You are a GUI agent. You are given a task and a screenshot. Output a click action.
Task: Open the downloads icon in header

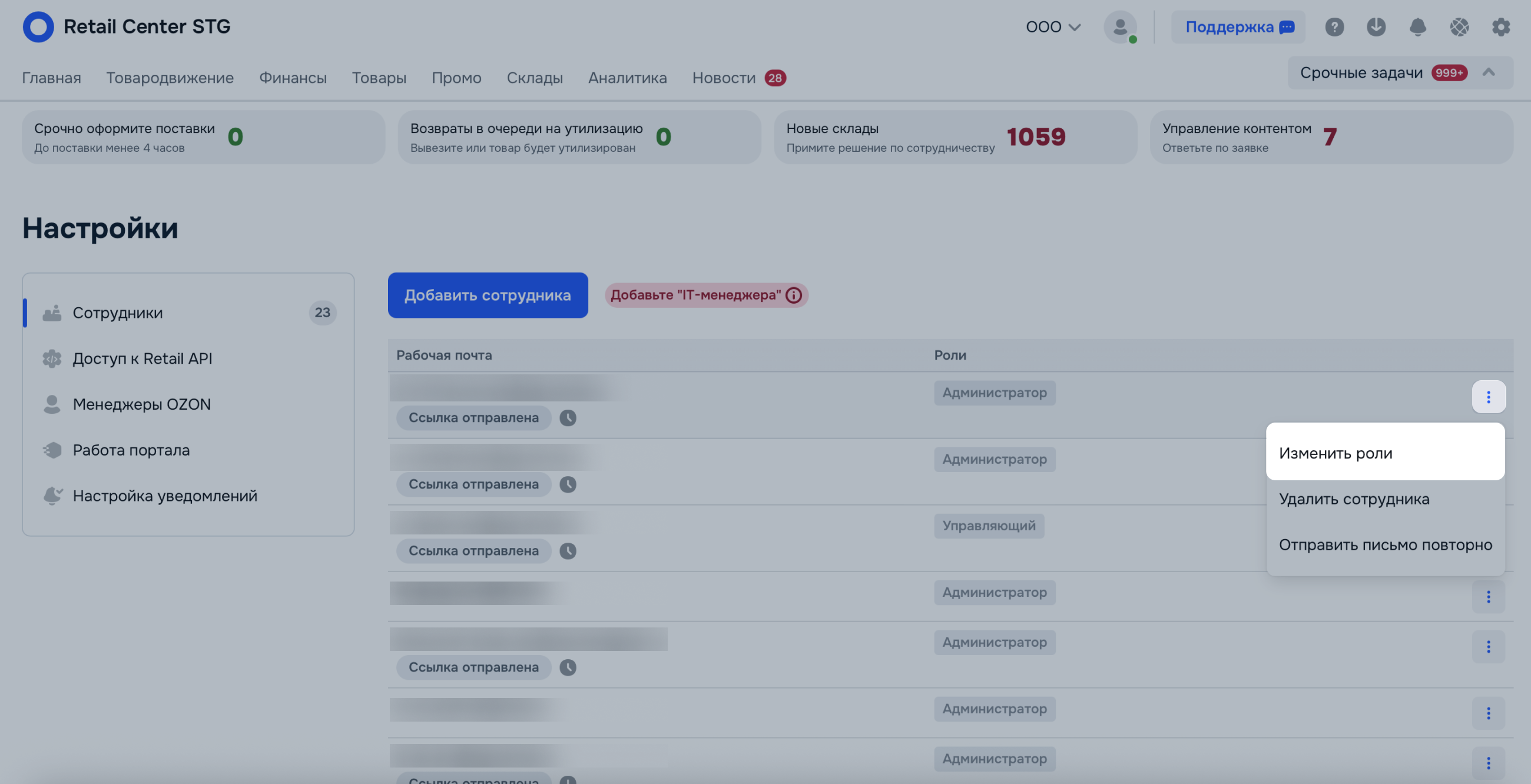pyautogui.click(x=1376, y=26)
